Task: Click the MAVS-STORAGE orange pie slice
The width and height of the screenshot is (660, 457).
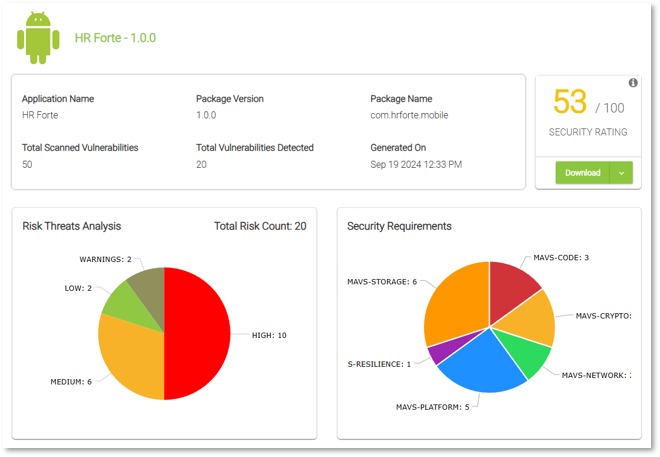Action: coord(457,303)
